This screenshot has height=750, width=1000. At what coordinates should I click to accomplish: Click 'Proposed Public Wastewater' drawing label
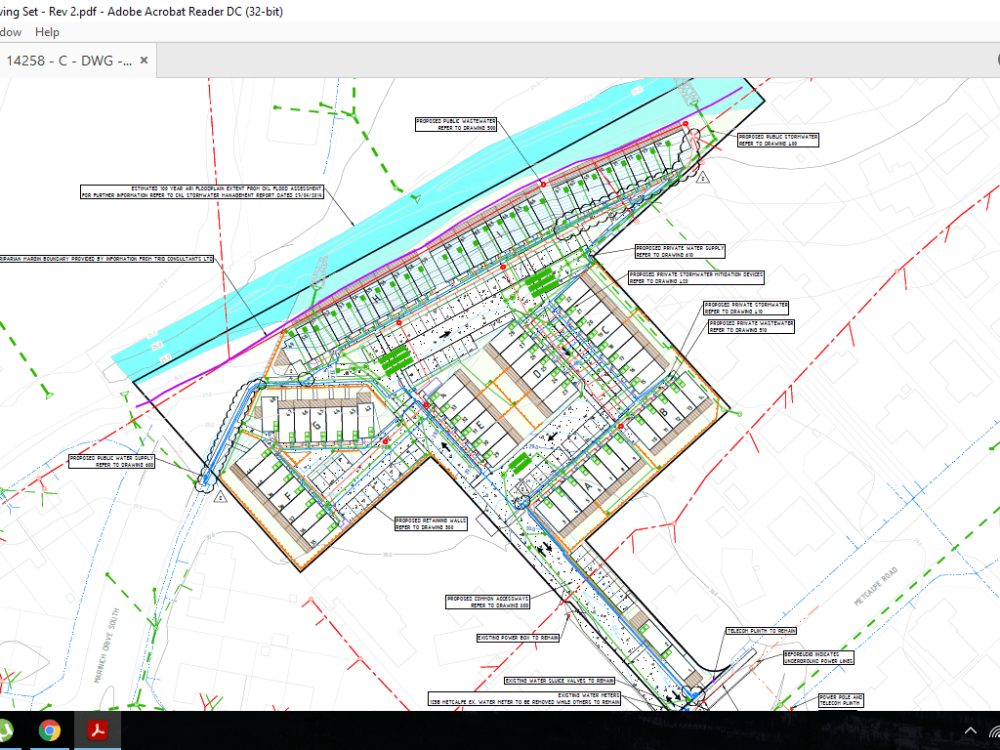pos(456,124)
